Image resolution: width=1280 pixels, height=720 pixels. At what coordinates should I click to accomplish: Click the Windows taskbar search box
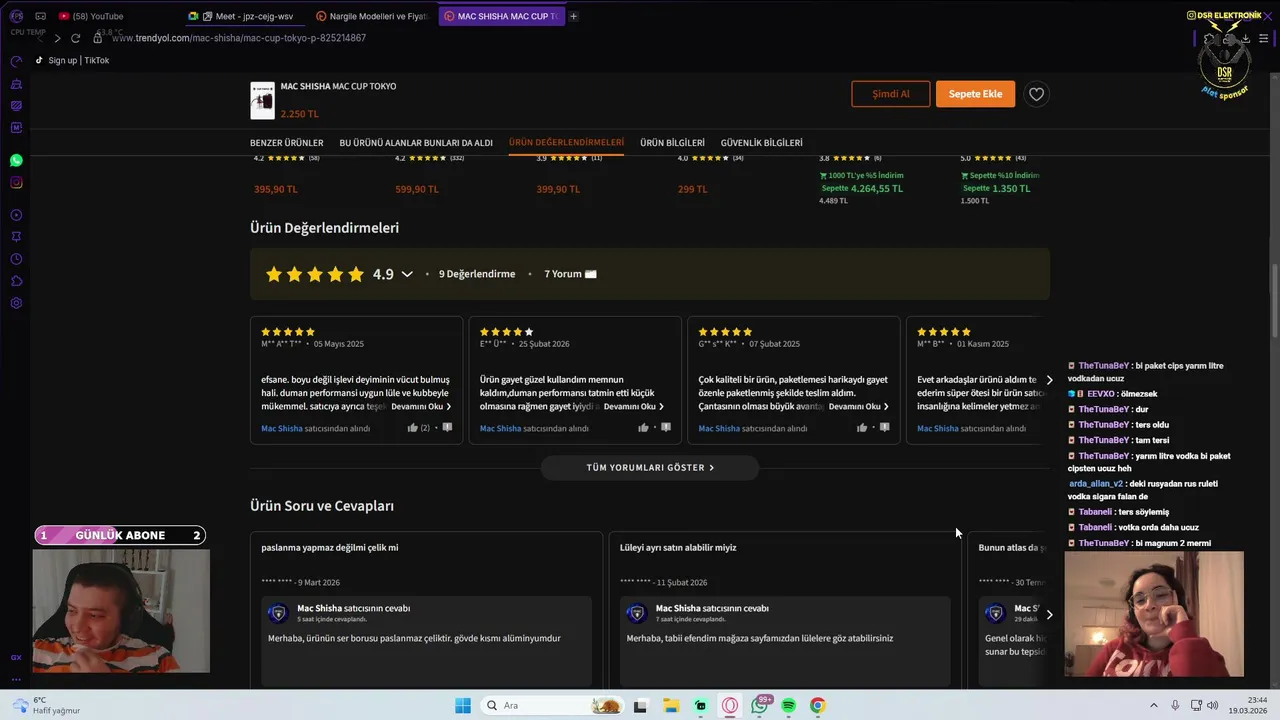pos(553,706)
